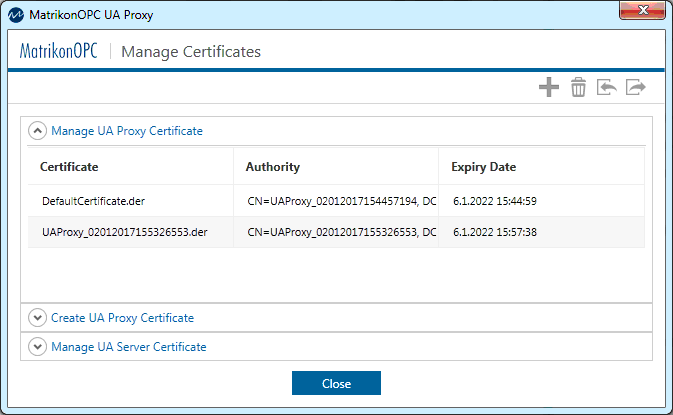Screen dimensions: 673x415
Task: Click the plus icon to add certificate
Action: point(548,88)
